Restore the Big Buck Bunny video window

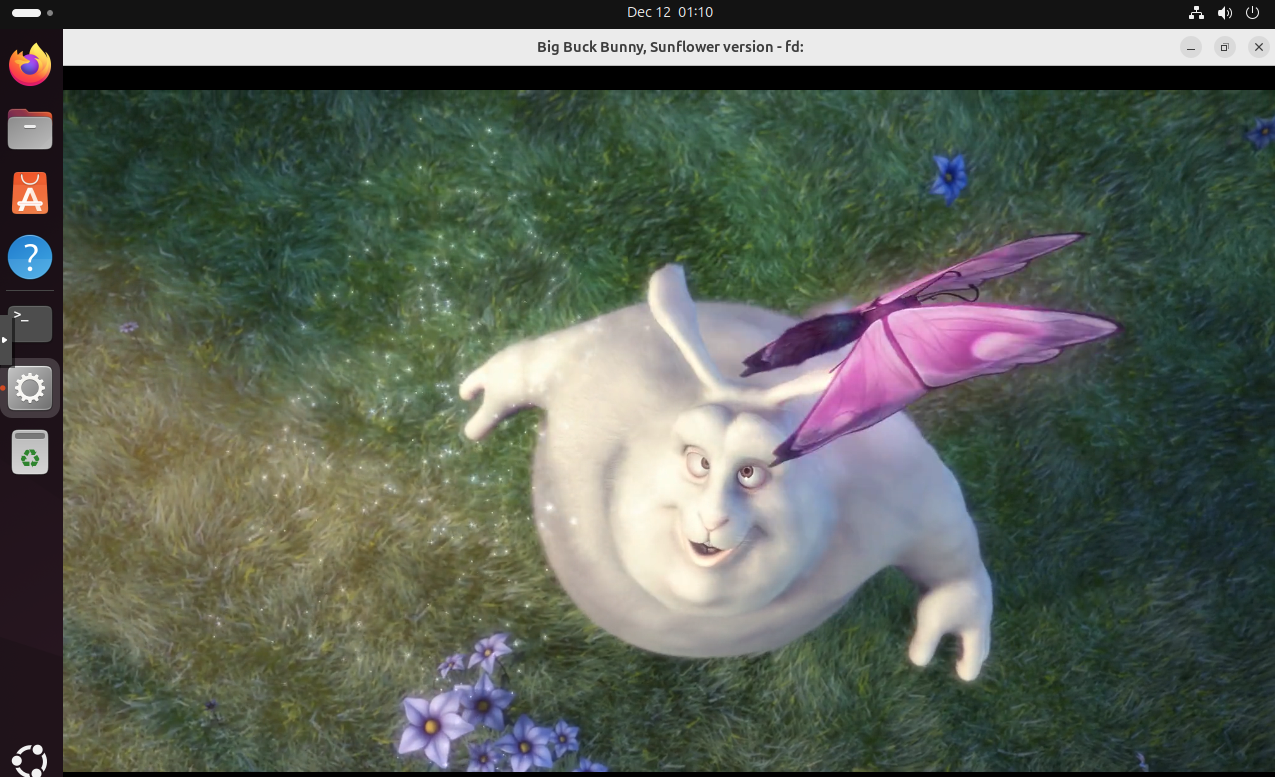tap(1224, 47)
